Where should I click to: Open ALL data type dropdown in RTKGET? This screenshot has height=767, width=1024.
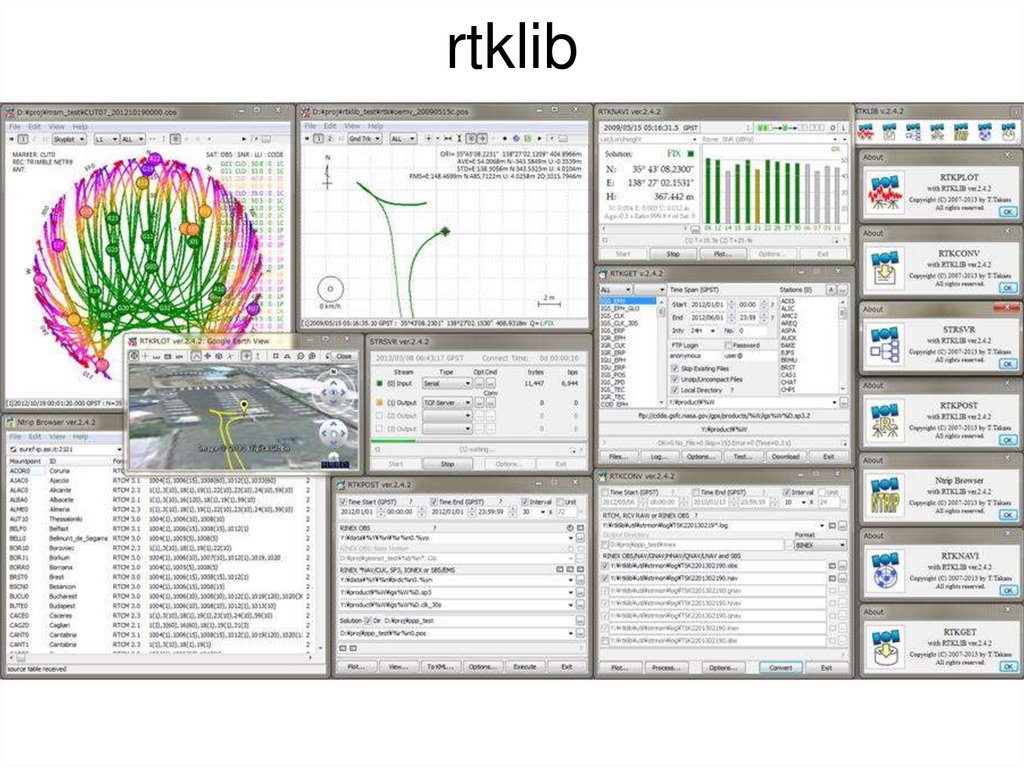[615, 289]
